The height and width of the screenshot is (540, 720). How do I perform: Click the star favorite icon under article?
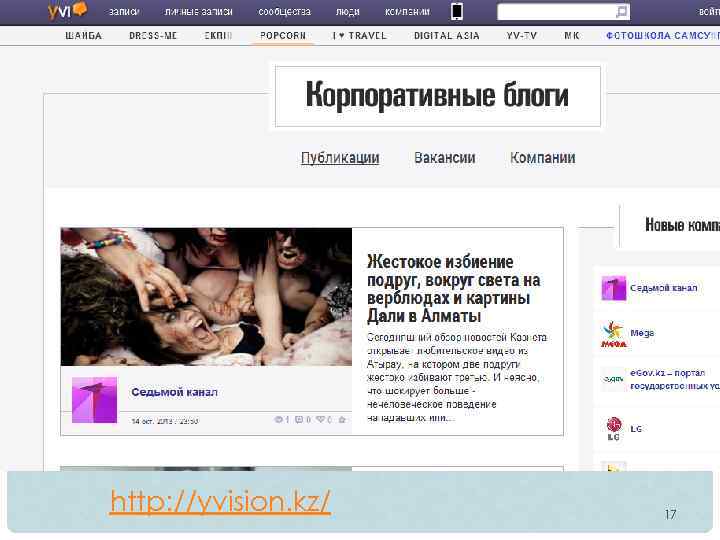pos(342,419)
